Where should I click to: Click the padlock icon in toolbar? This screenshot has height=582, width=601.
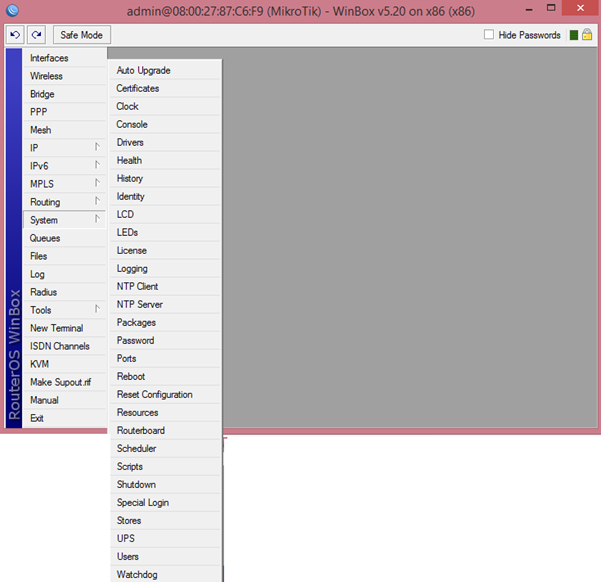tap(587, 35)
